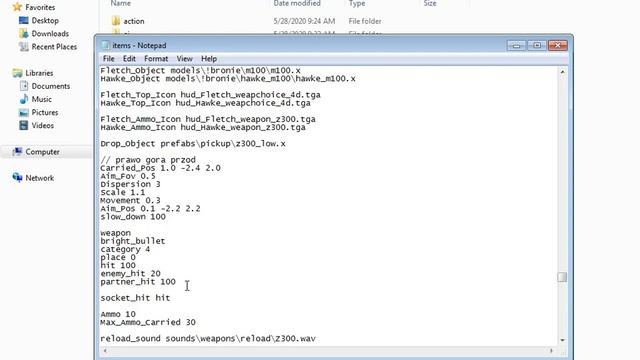This screenshot has width=640, height=360.
Task: Click the Libraries icon in sidebar
Action: tap(17, 73)
